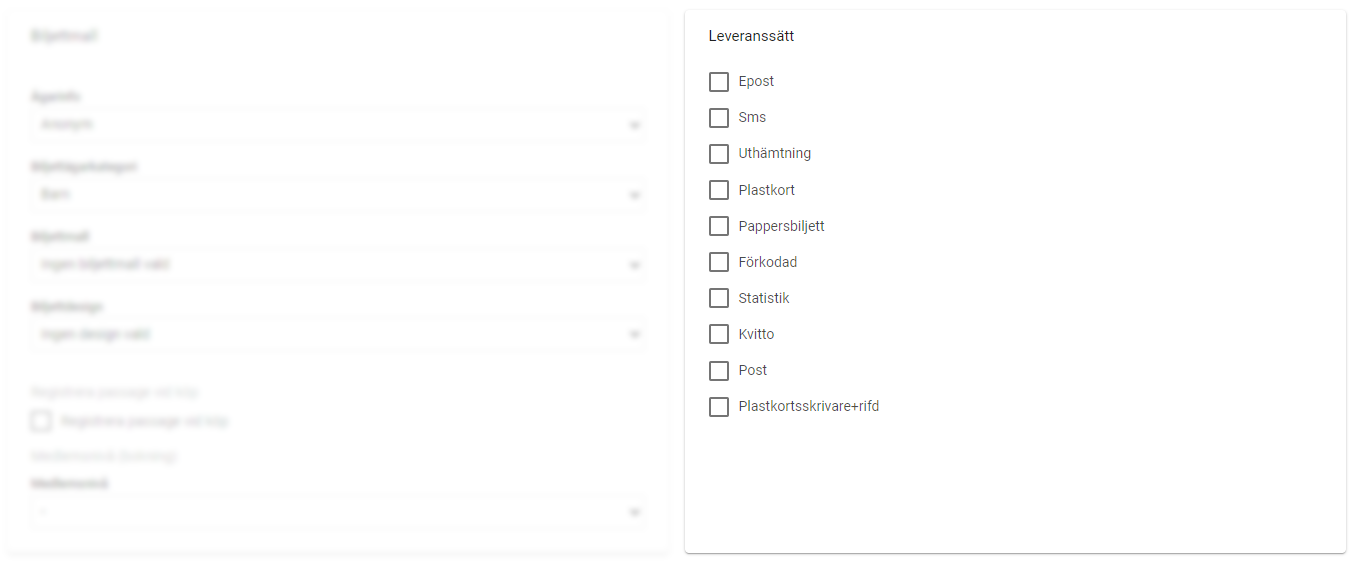Enable the Plastkortsskrivare+rifd checkbox
Viewport: 1357px width, 565px height.
pos(718,407)
